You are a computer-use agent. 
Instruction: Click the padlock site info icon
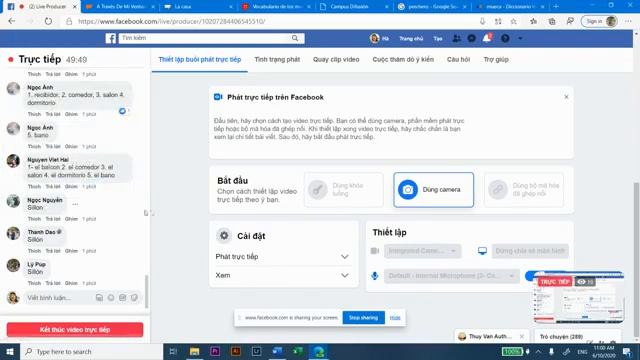tap(69, 21)
